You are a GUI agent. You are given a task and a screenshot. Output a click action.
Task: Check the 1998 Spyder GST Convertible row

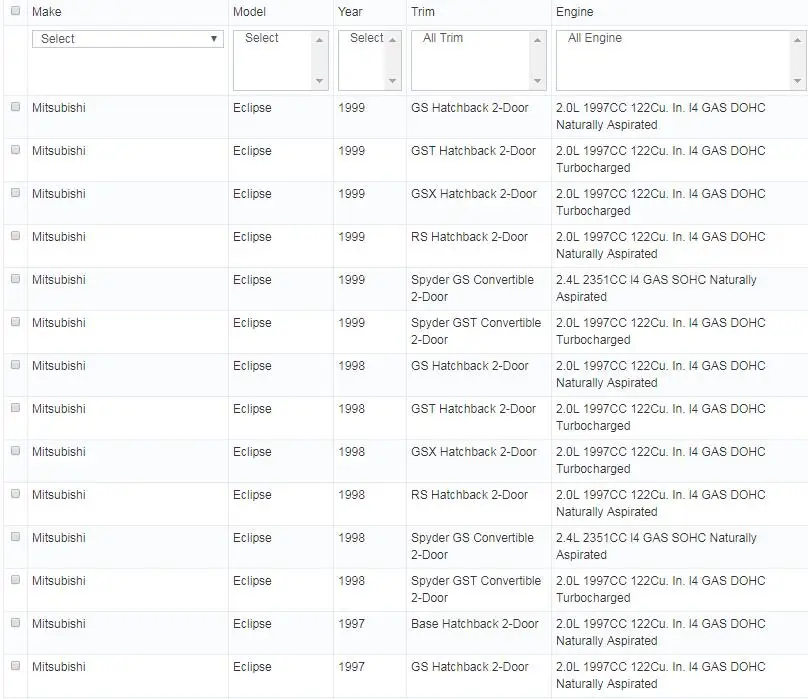(15, 579)
